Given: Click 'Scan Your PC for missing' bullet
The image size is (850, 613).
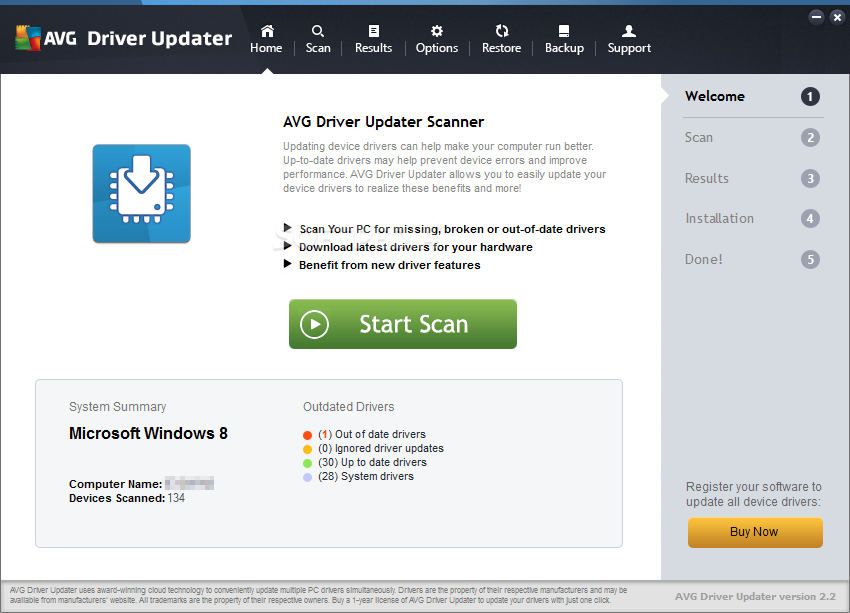Looking at the screenshot, I should [452, 229].
